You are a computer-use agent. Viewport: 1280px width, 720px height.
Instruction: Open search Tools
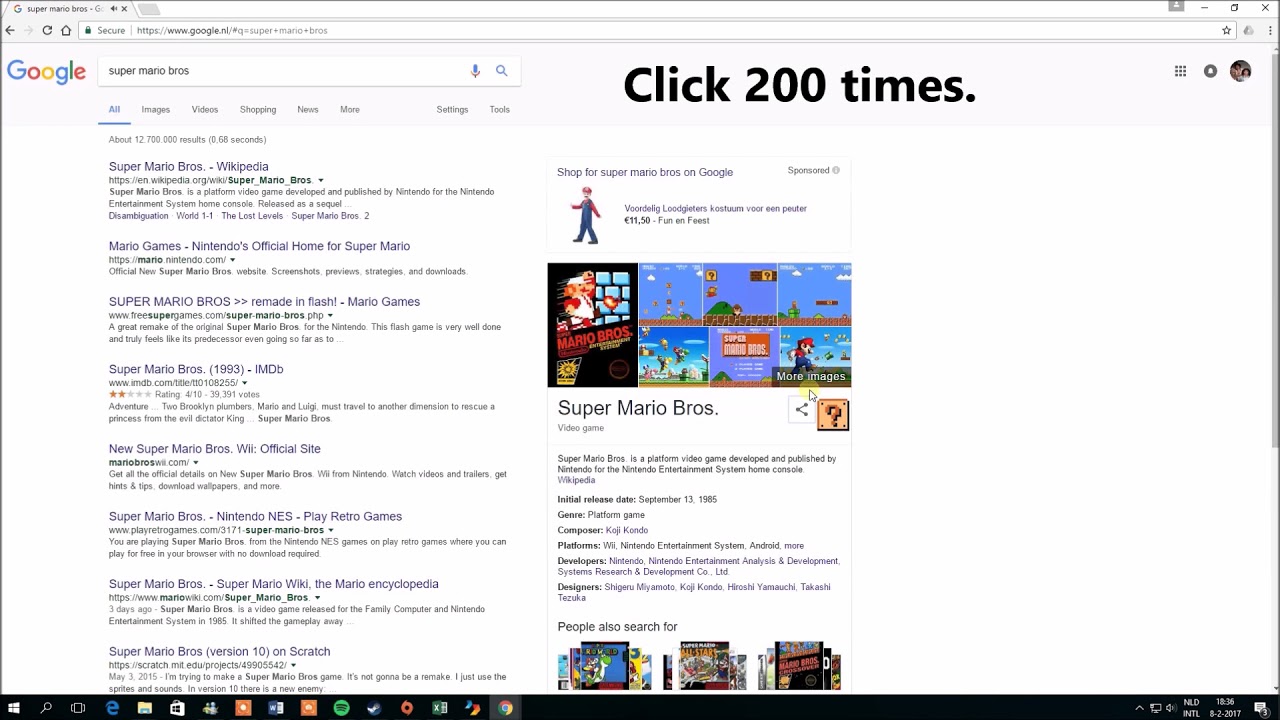[499, 109]
